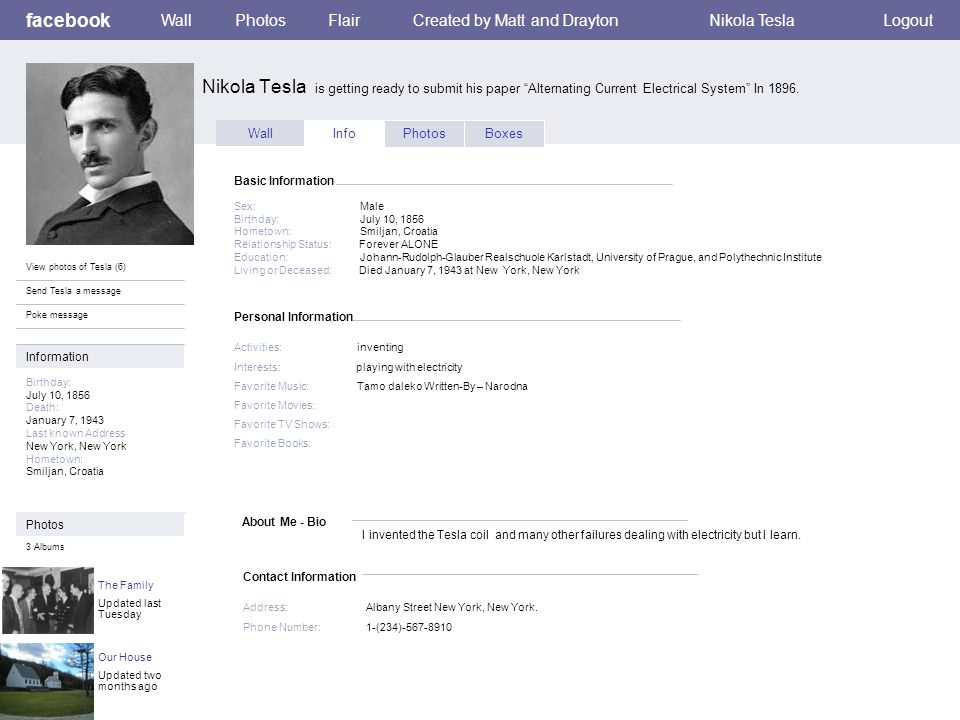Open the Boxes profile tab
The image size is (960, 720).
504,133
